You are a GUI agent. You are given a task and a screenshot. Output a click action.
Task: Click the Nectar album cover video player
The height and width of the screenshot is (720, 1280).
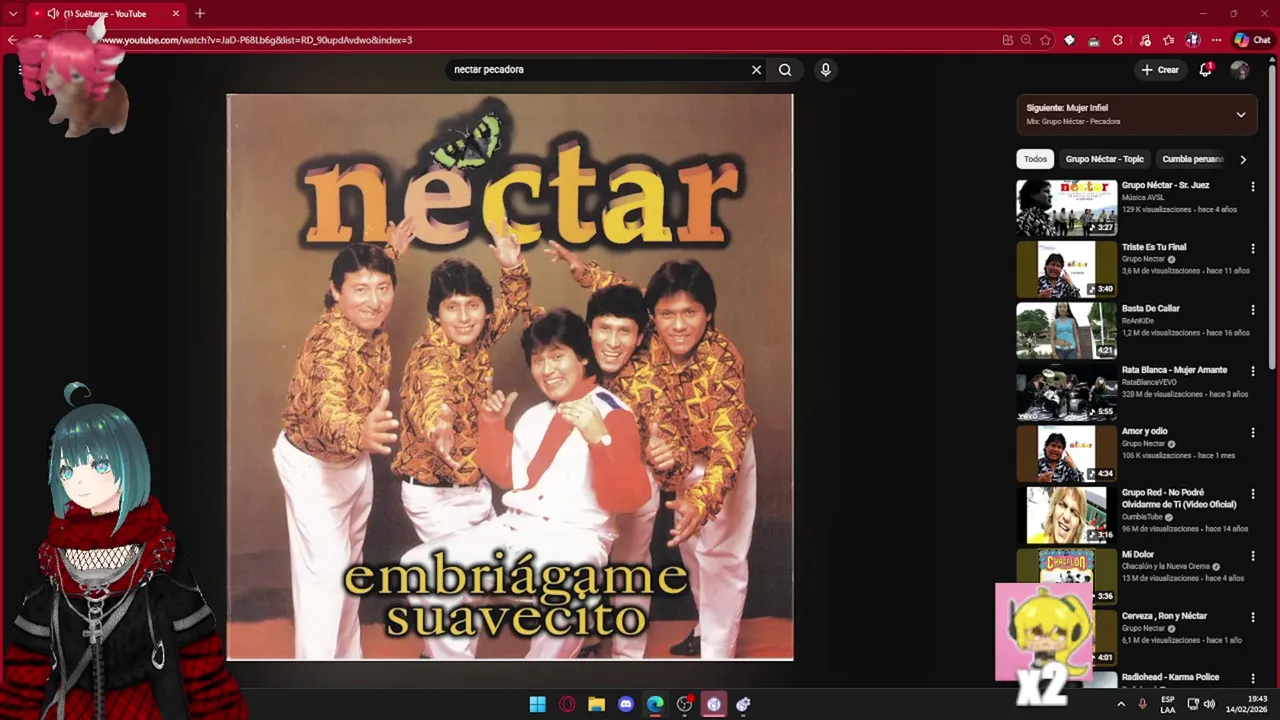click(510, 377)
